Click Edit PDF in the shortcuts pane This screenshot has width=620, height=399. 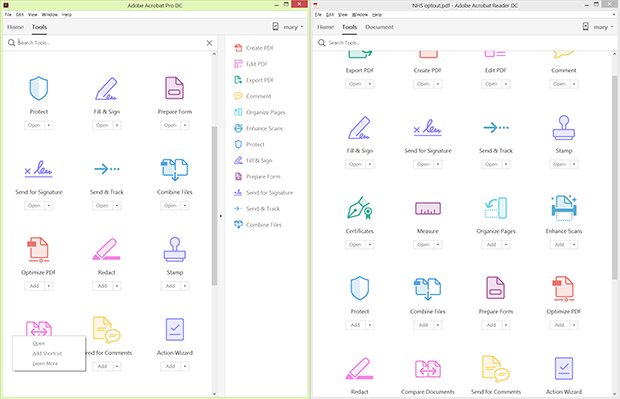tap(251, 64)
